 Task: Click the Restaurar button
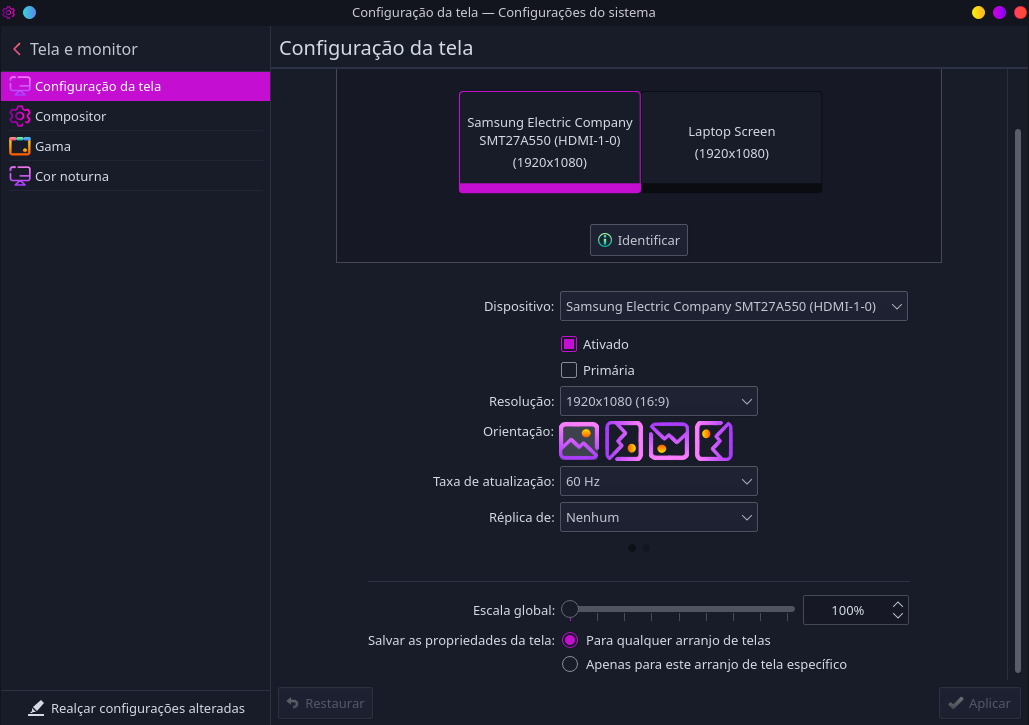(326, 703)
